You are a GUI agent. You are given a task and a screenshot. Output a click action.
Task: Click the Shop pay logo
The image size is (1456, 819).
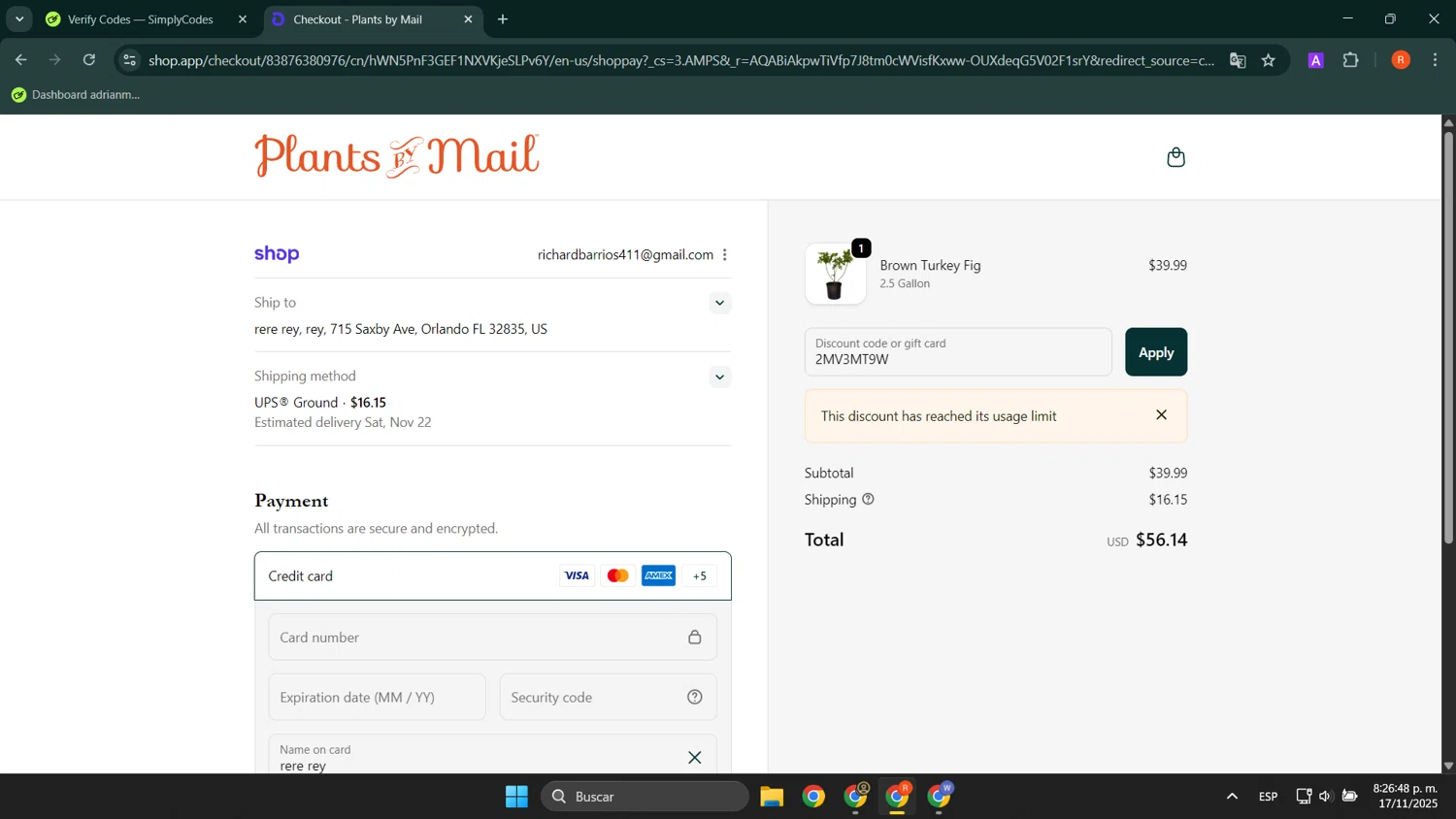coord(277,254)
